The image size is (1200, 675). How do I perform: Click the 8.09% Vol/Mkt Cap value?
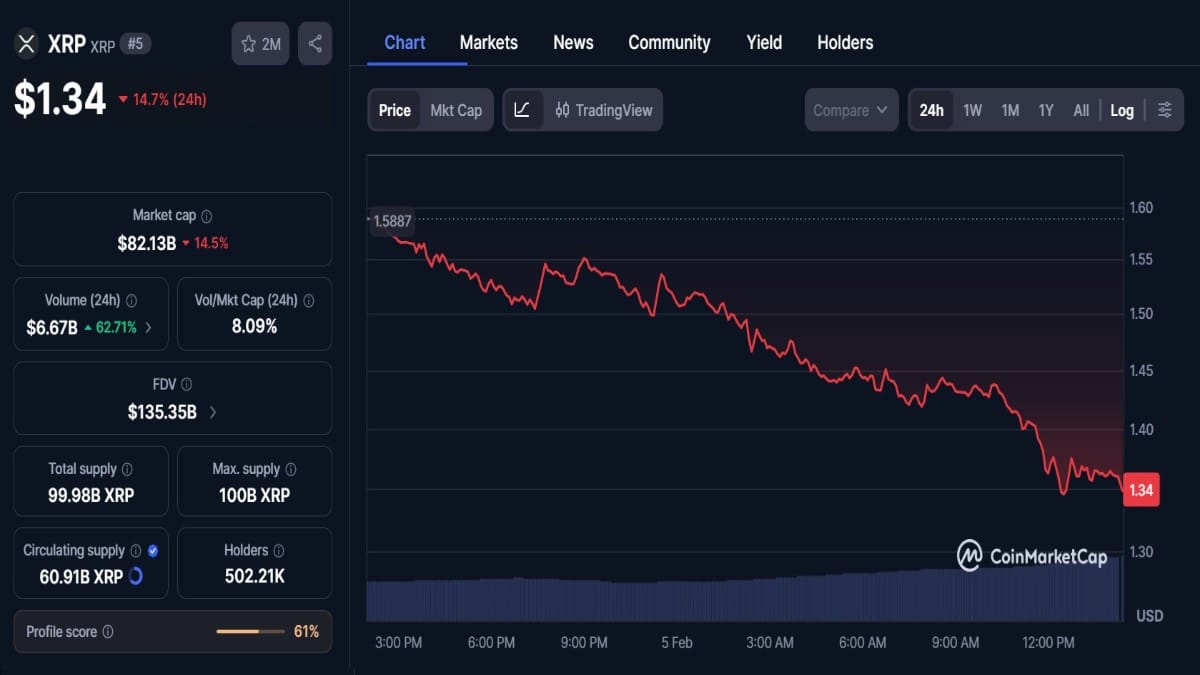(x=254, y=326)
